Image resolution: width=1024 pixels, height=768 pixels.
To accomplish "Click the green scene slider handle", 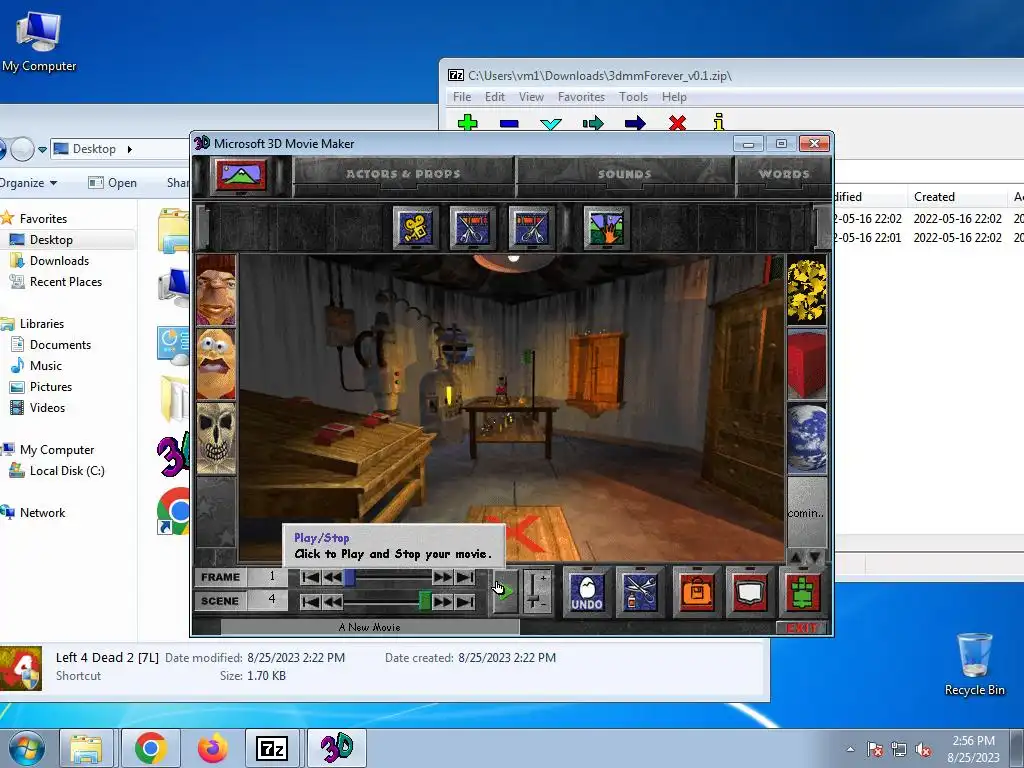I will coord(424,601).
